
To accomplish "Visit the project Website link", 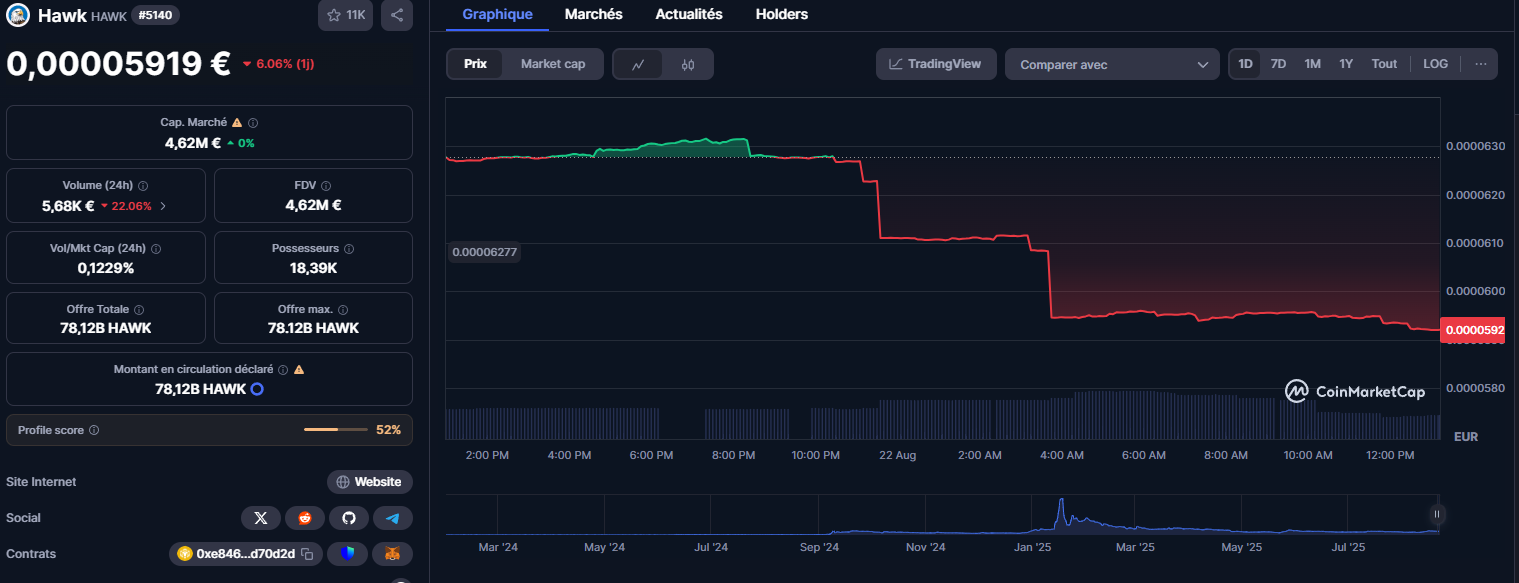I will point(370,482).
